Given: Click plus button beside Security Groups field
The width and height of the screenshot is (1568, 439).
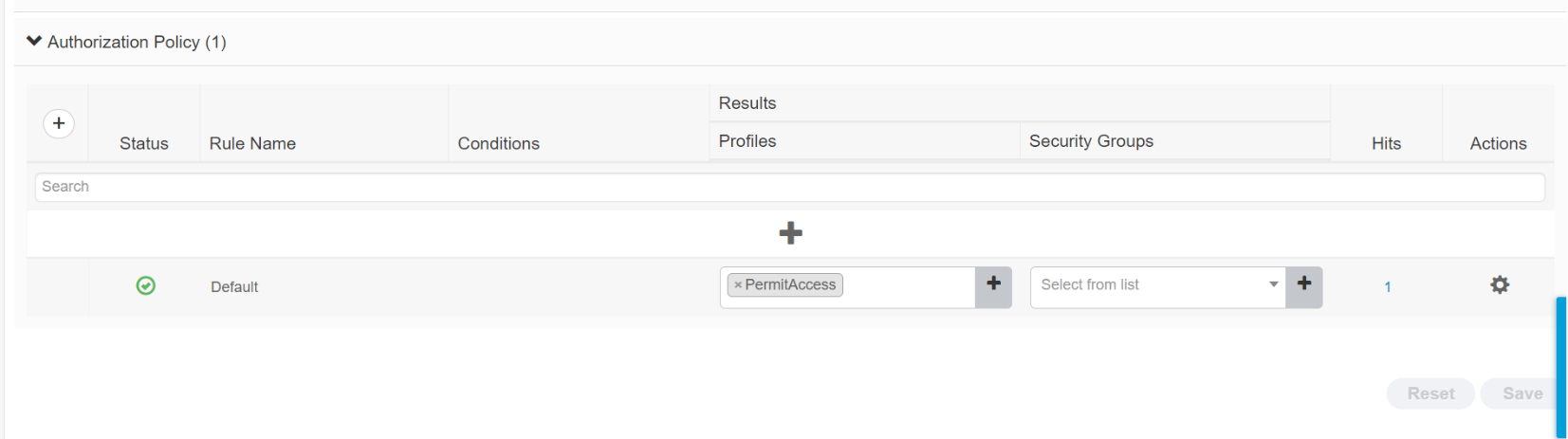Looking at the screenshot, I should [1304, 286].
